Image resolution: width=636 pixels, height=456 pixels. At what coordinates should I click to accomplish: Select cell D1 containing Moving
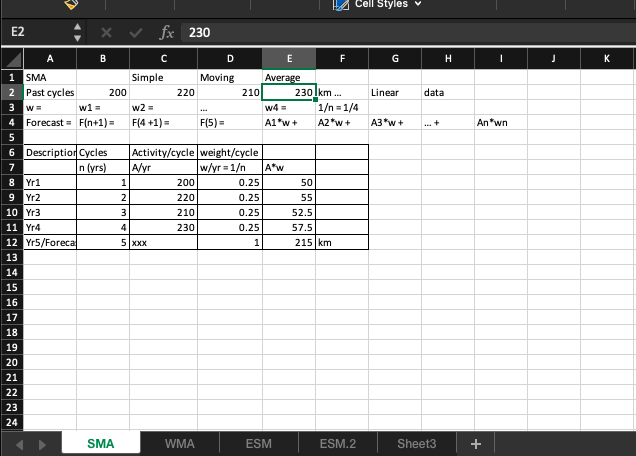pyautogui.click(x=230, y=77)
